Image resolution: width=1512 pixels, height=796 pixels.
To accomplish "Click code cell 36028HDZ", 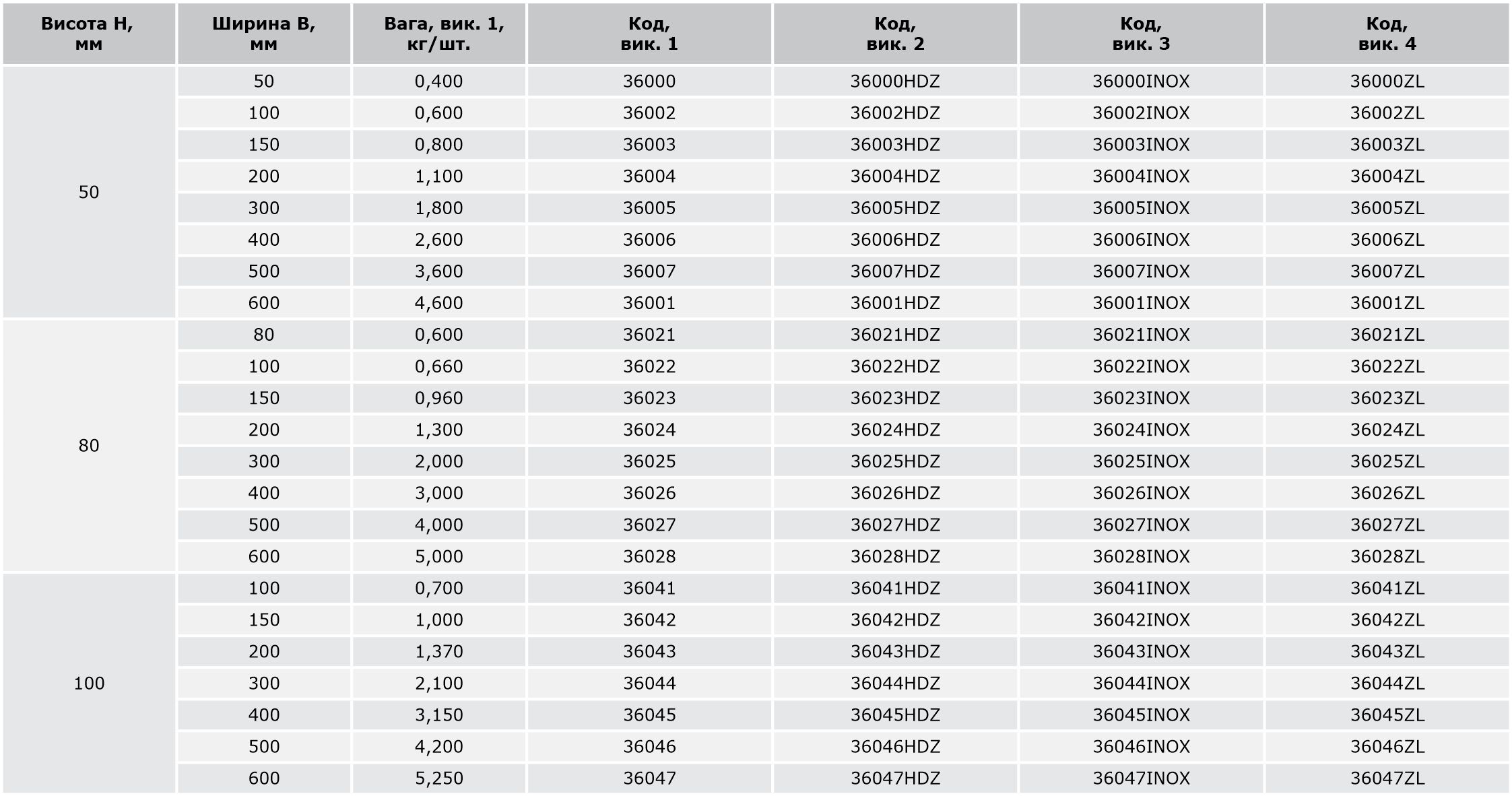I will coord(895,556).
